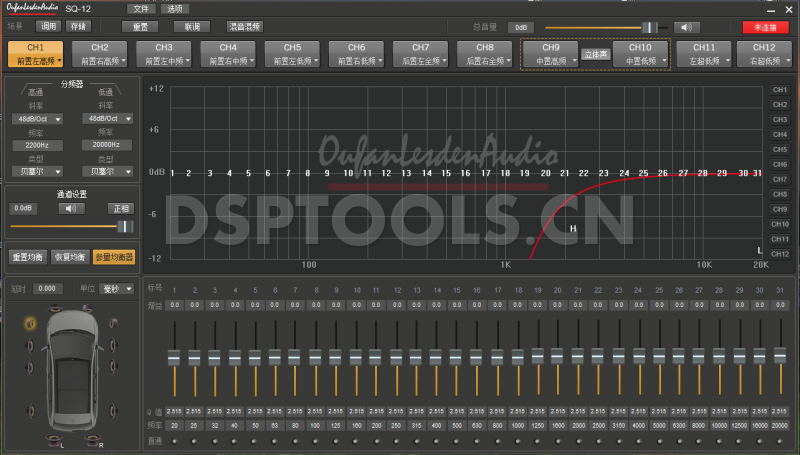Image resolution: width=800 pixels, height=455 pixels.
Task: Select the center-right speaker above the car hood
Action: tap(88, 309)
